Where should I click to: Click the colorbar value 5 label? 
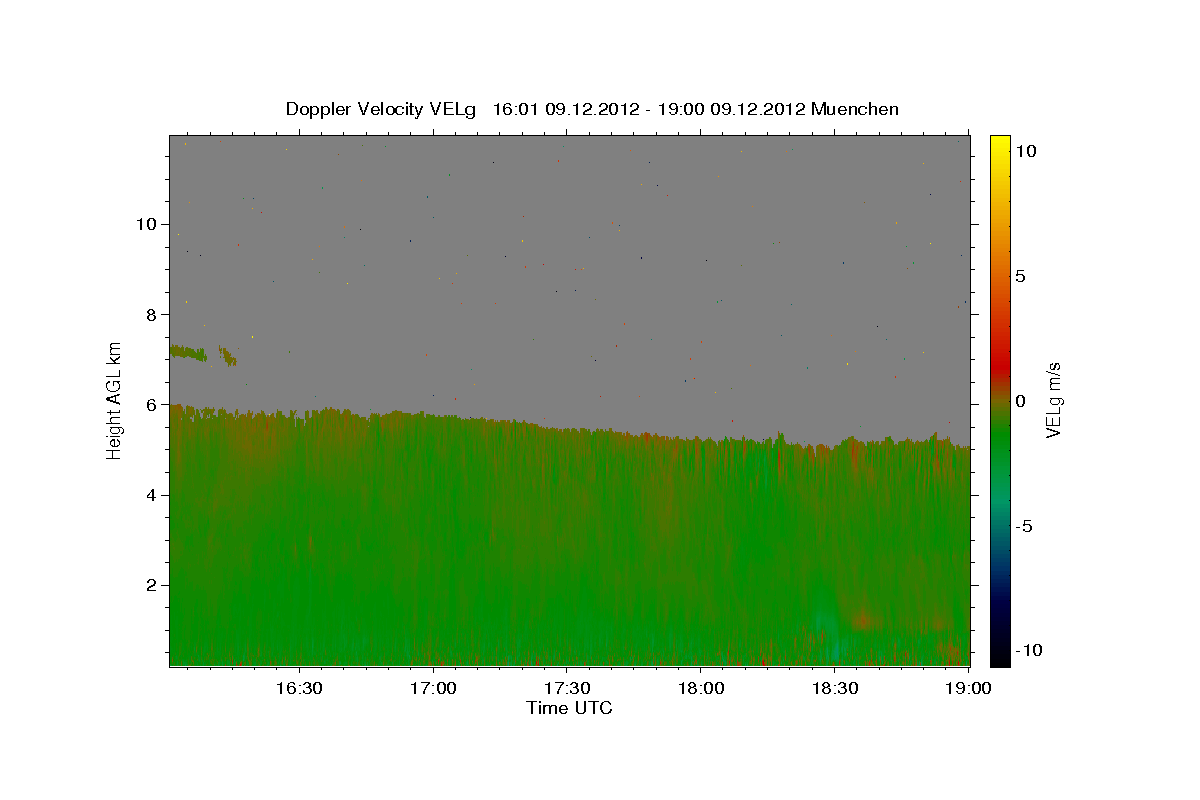click(x=1020, y=276)
